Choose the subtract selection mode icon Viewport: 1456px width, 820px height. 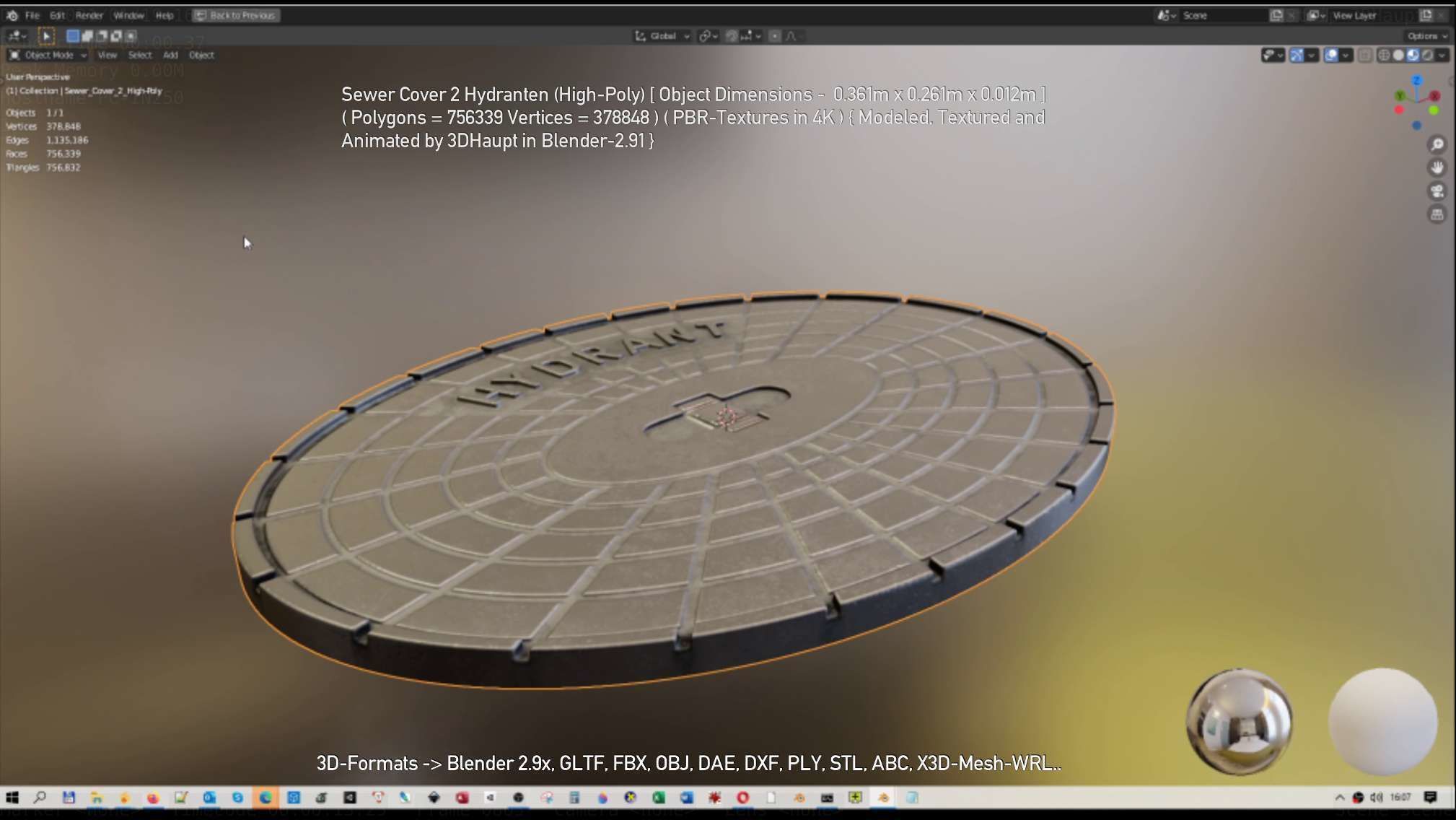point(102,35)
